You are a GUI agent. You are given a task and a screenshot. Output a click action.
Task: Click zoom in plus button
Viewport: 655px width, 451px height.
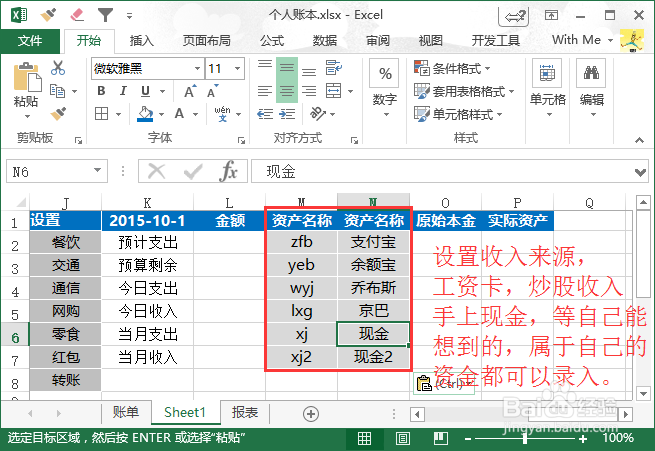pos(583,439)
